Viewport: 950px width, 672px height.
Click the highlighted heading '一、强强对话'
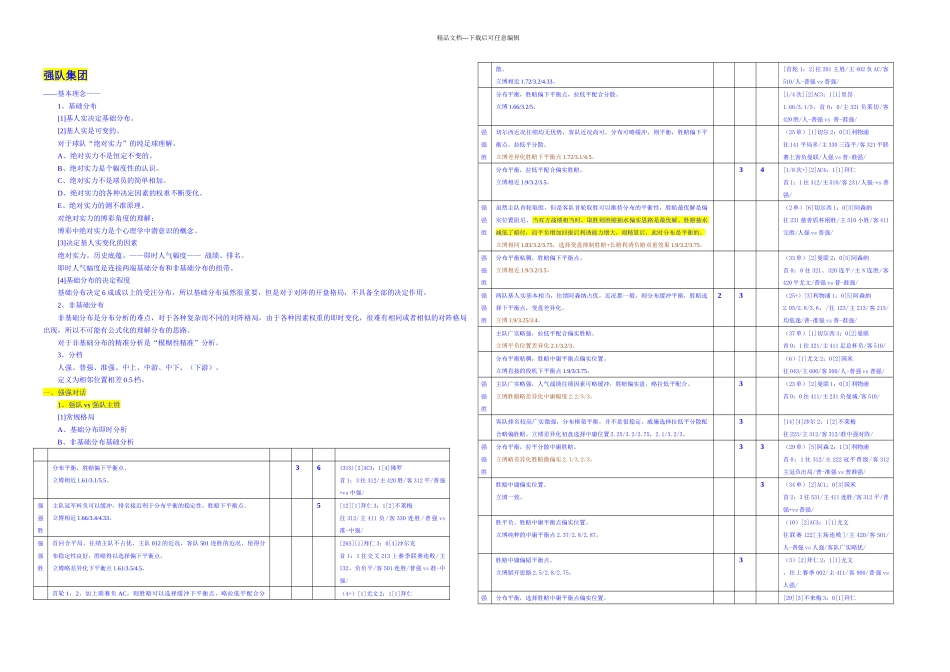(65, 392)
